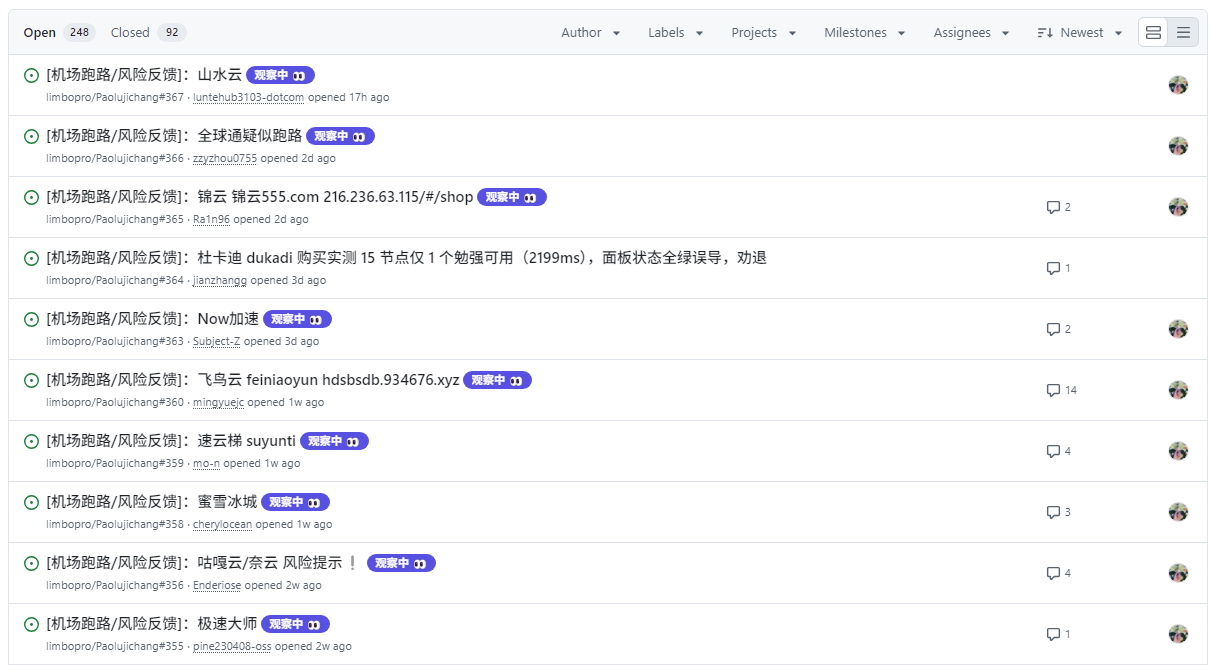1210x665 pixels.
Task: Show the 248 Open issues
Action: [59, 33]
